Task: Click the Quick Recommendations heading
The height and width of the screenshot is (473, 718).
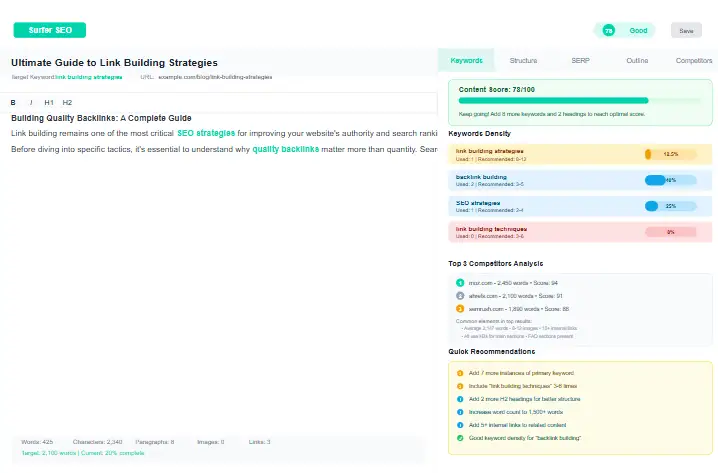Action: 492,352
